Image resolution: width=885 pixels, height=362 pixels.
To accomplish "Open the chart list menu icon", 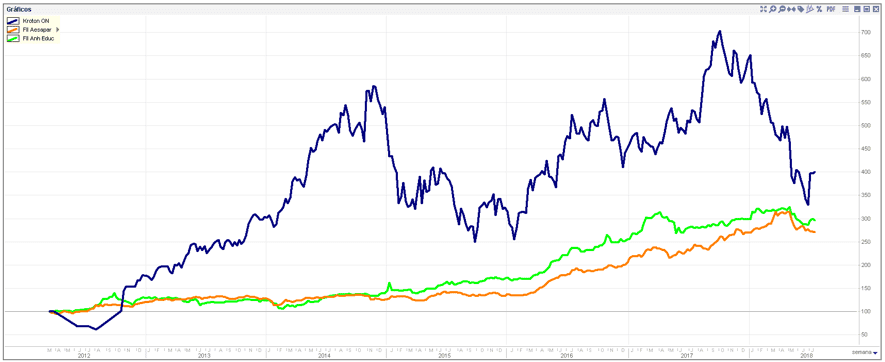I will [845, 9].
